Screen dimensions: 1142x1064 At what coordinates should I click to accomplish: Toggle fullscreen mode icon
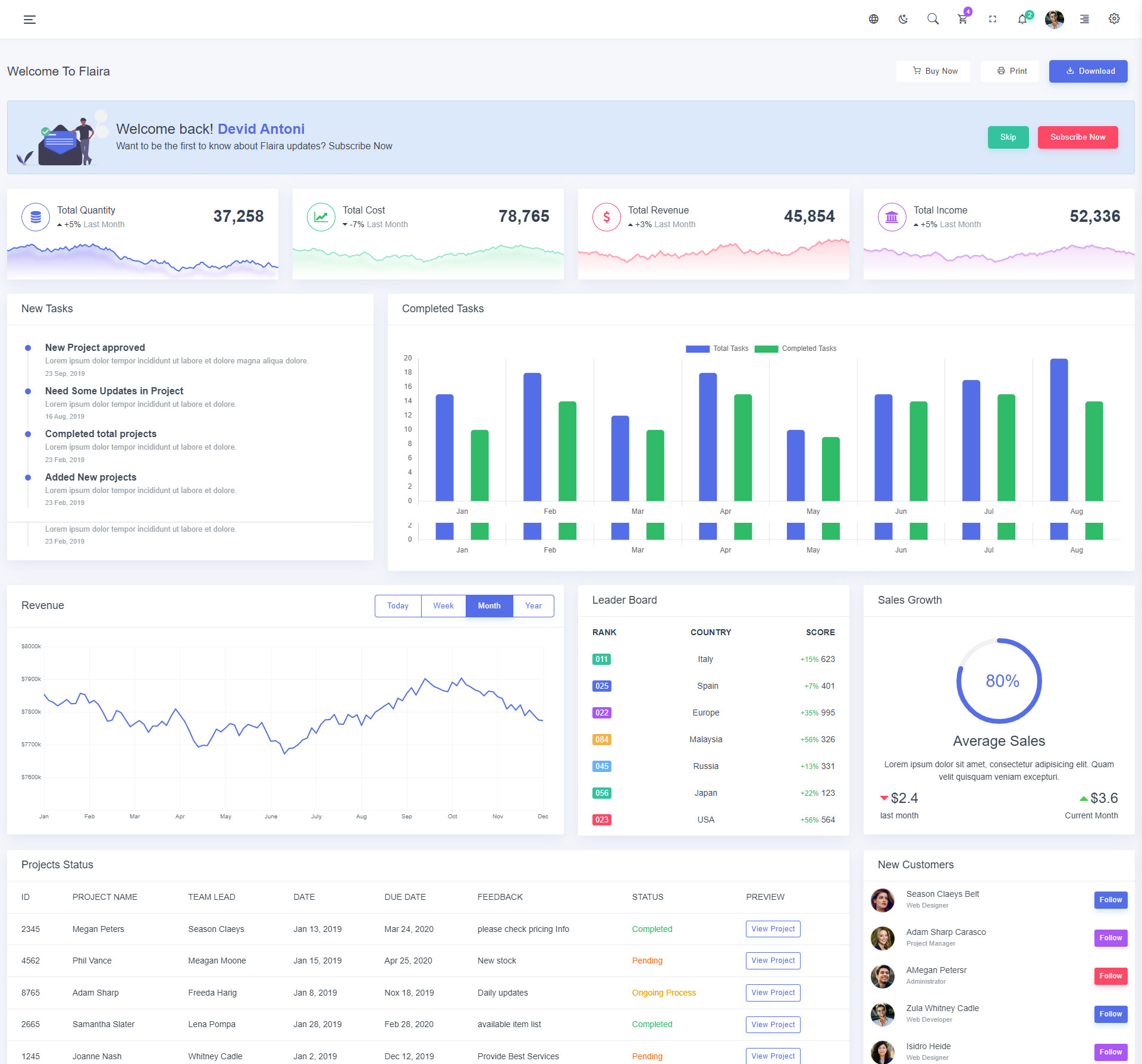click(992, 19)
